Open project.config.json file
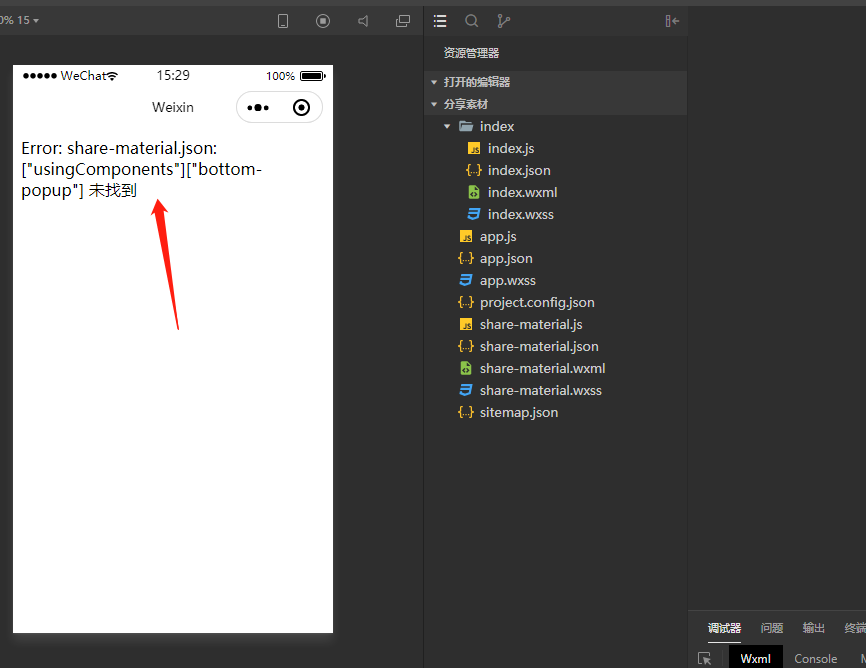 555,302
